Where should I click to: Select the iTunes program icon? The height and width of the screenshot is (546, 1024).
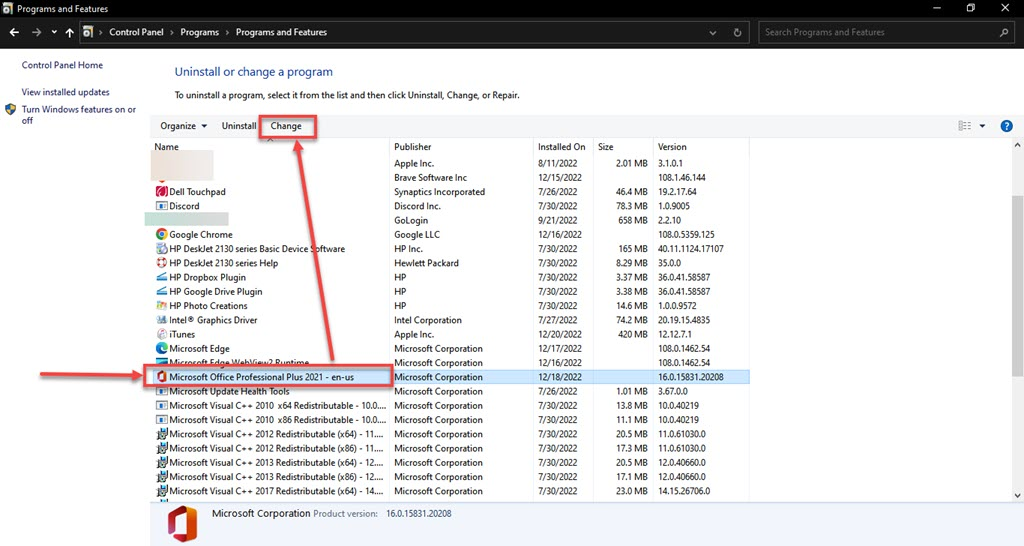[x=161, y=334]
